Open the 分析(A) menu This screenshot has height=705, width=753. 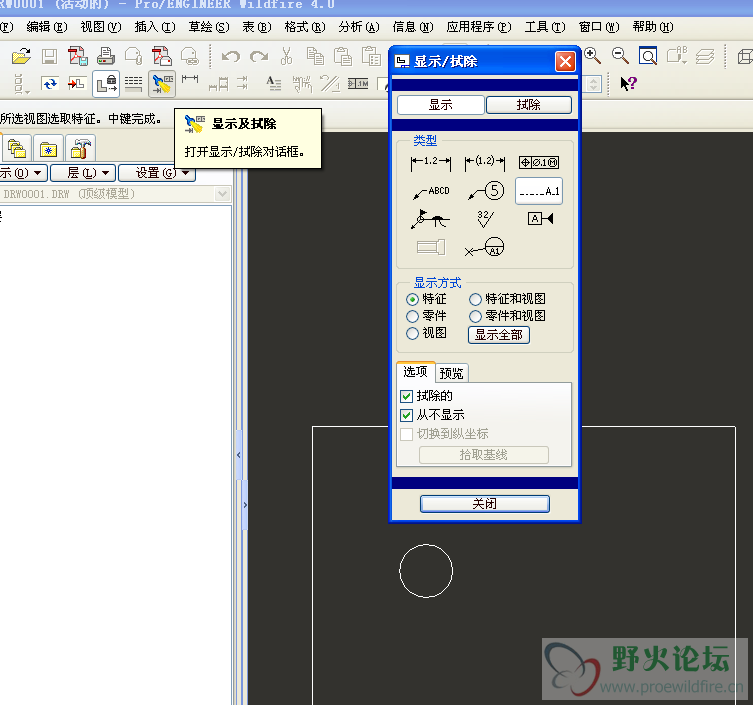359,27
